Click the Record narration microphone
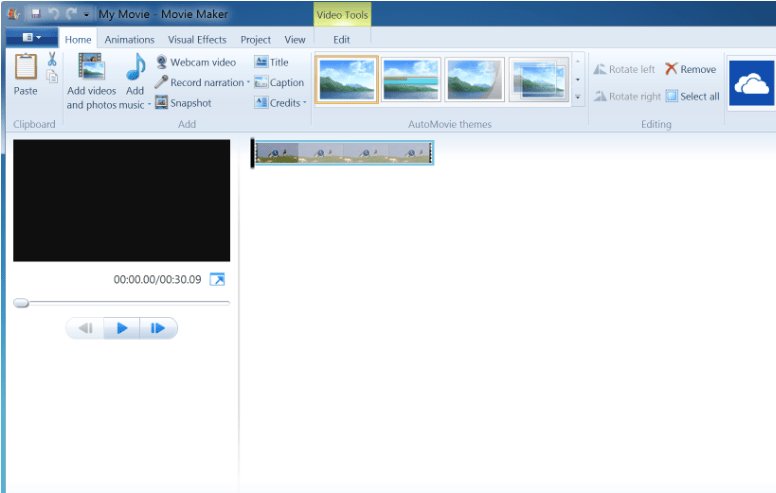 point(161,82)
